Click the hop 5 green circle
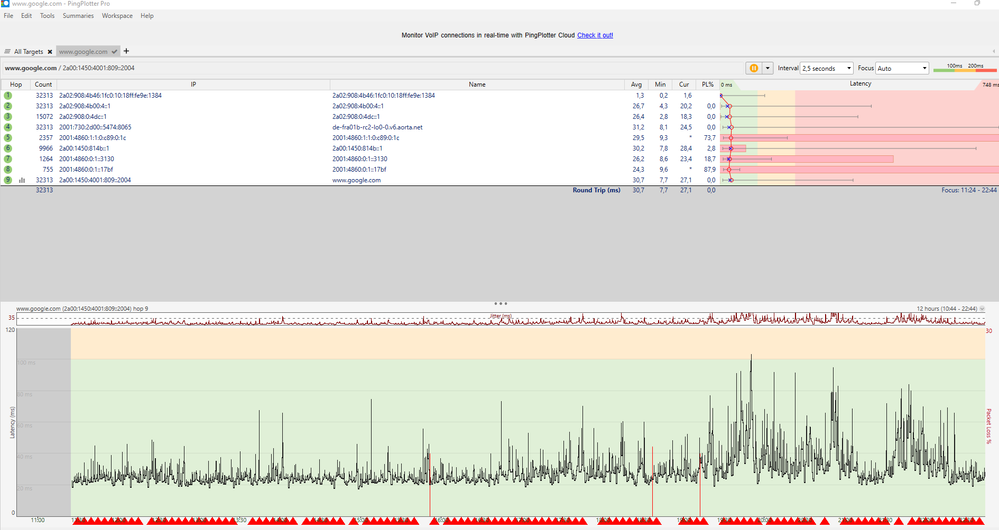This screenshot has height=530, width=999. (x=8, y=138)
